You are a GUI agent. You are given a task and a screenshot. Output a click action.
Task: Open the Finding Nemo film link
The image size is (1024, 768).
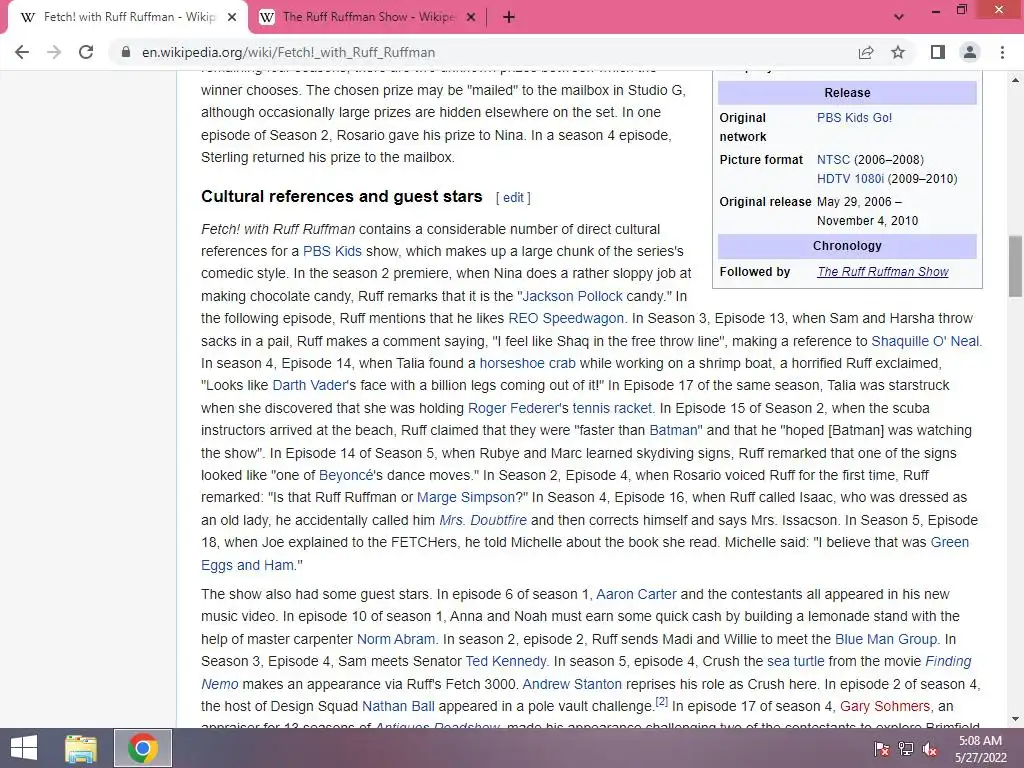click(x=948, y=662)
